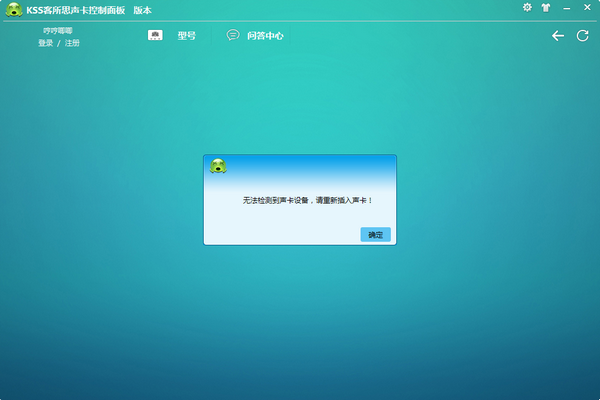Viewport: 600px width, 400px height.
Task: Open settings via the gear icon
Action: [528, 7]
